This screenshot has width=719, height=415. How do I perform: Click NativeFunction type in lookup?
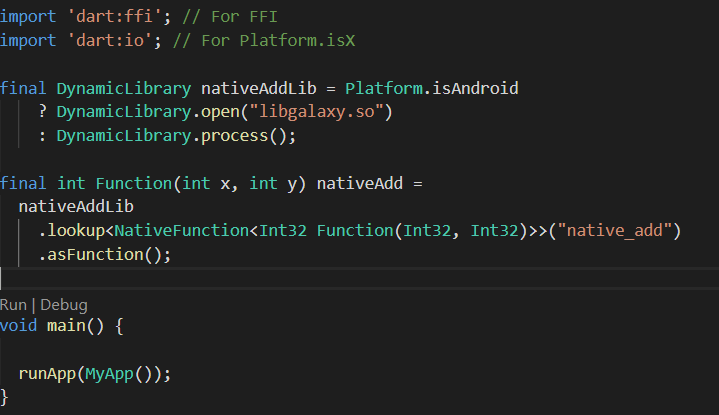click(x=182, y=230)
